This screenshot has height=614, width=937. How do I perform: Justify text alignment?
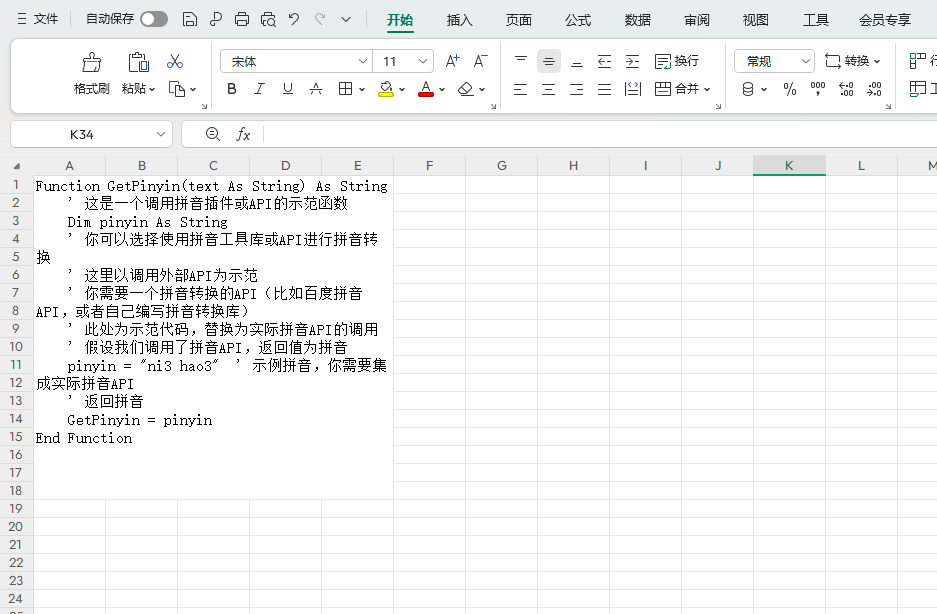604,89
